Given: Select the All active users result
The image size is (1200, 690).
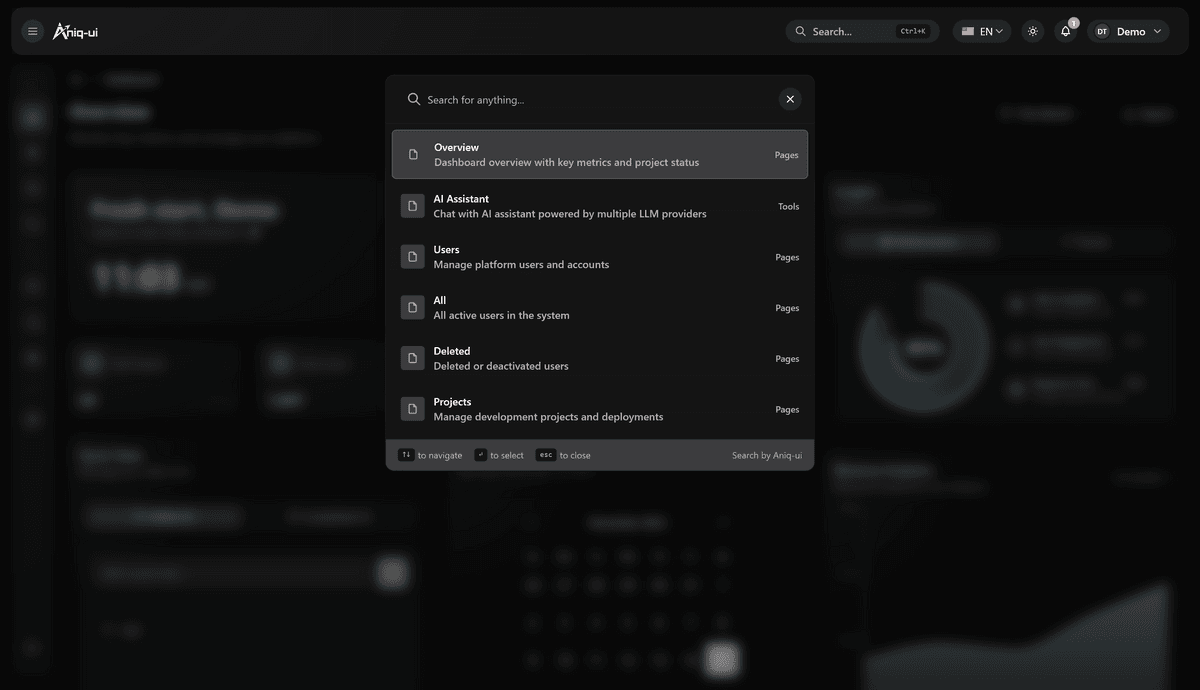Looking at the screenshot, I should [600, 308].
